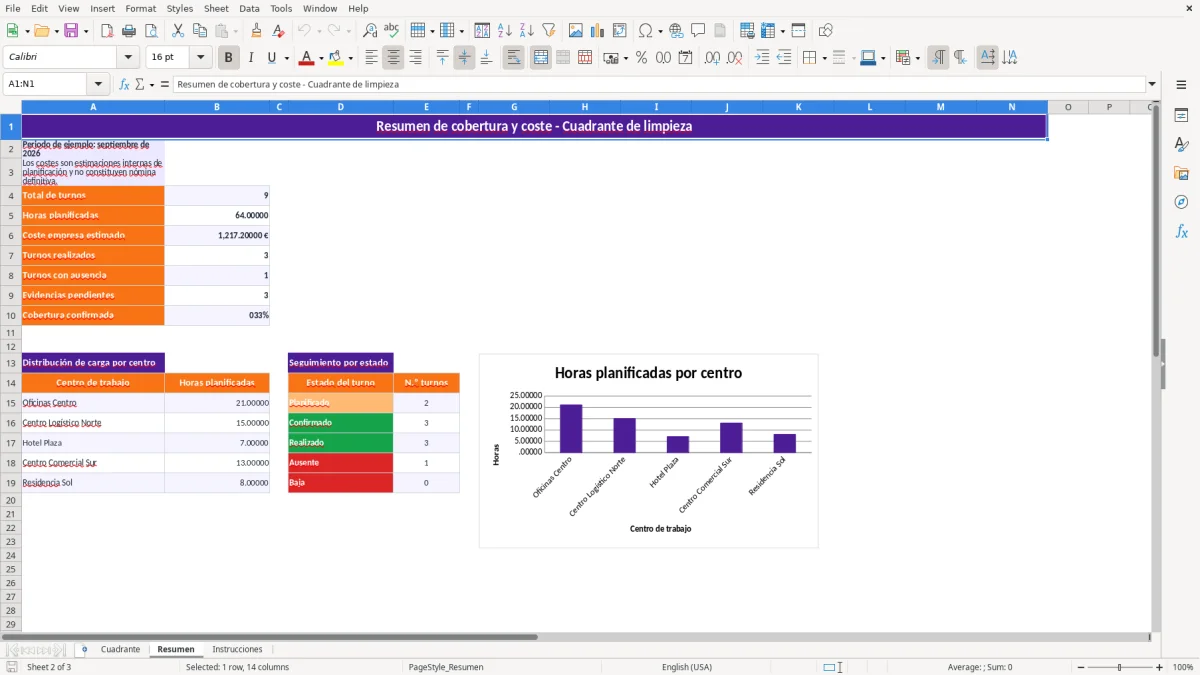Insert a chart
Viewport: 1200px width, 675px height.
coord(598,31)
